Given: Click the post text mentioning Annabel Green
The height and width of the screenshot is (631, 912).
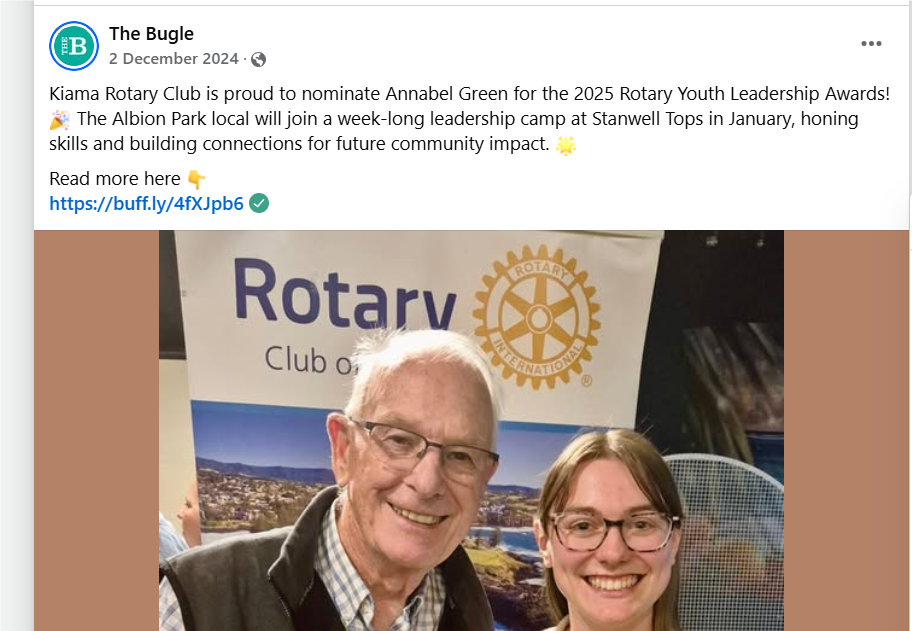Looking at the screenshot, I should tap(469, 119).
